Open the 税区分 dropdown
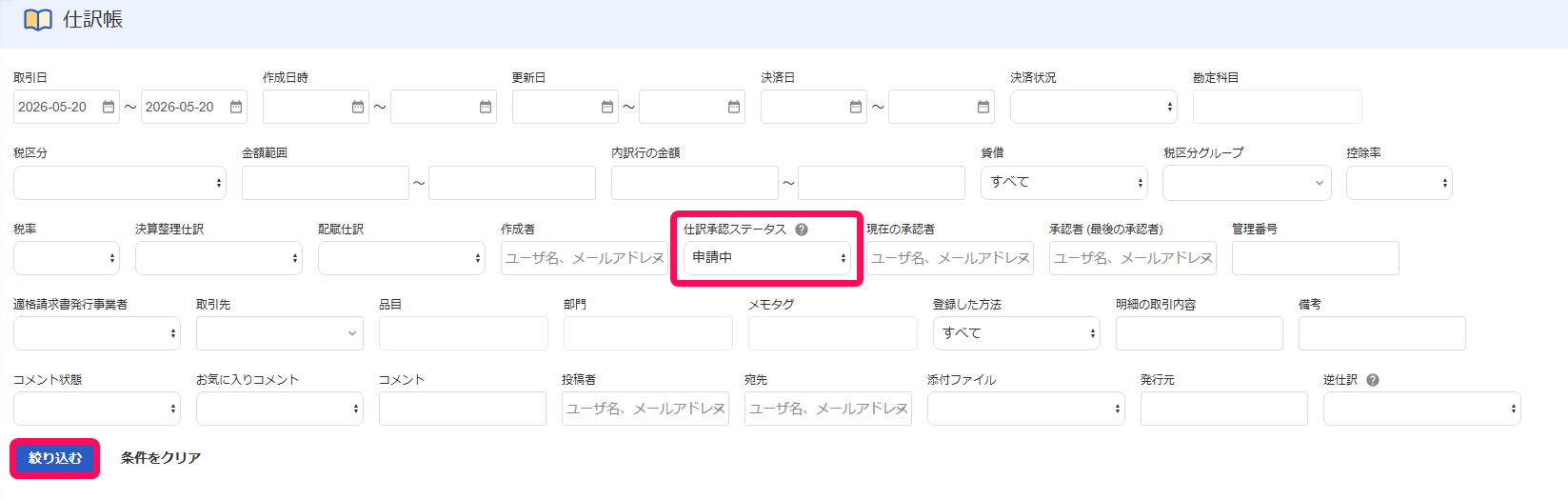 (x=120, y=183)
